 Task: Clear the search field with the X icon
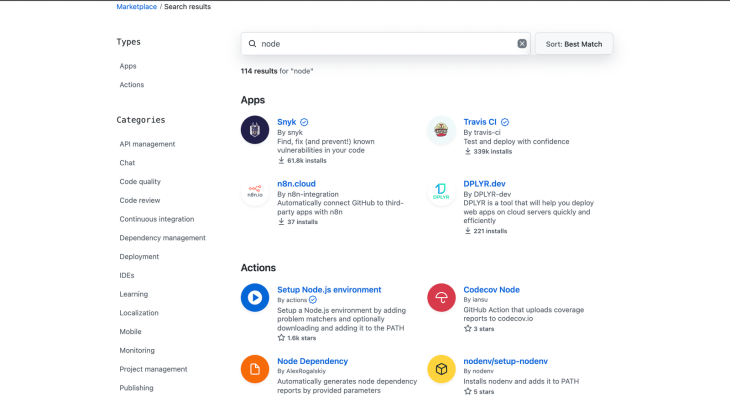(522, 43)
